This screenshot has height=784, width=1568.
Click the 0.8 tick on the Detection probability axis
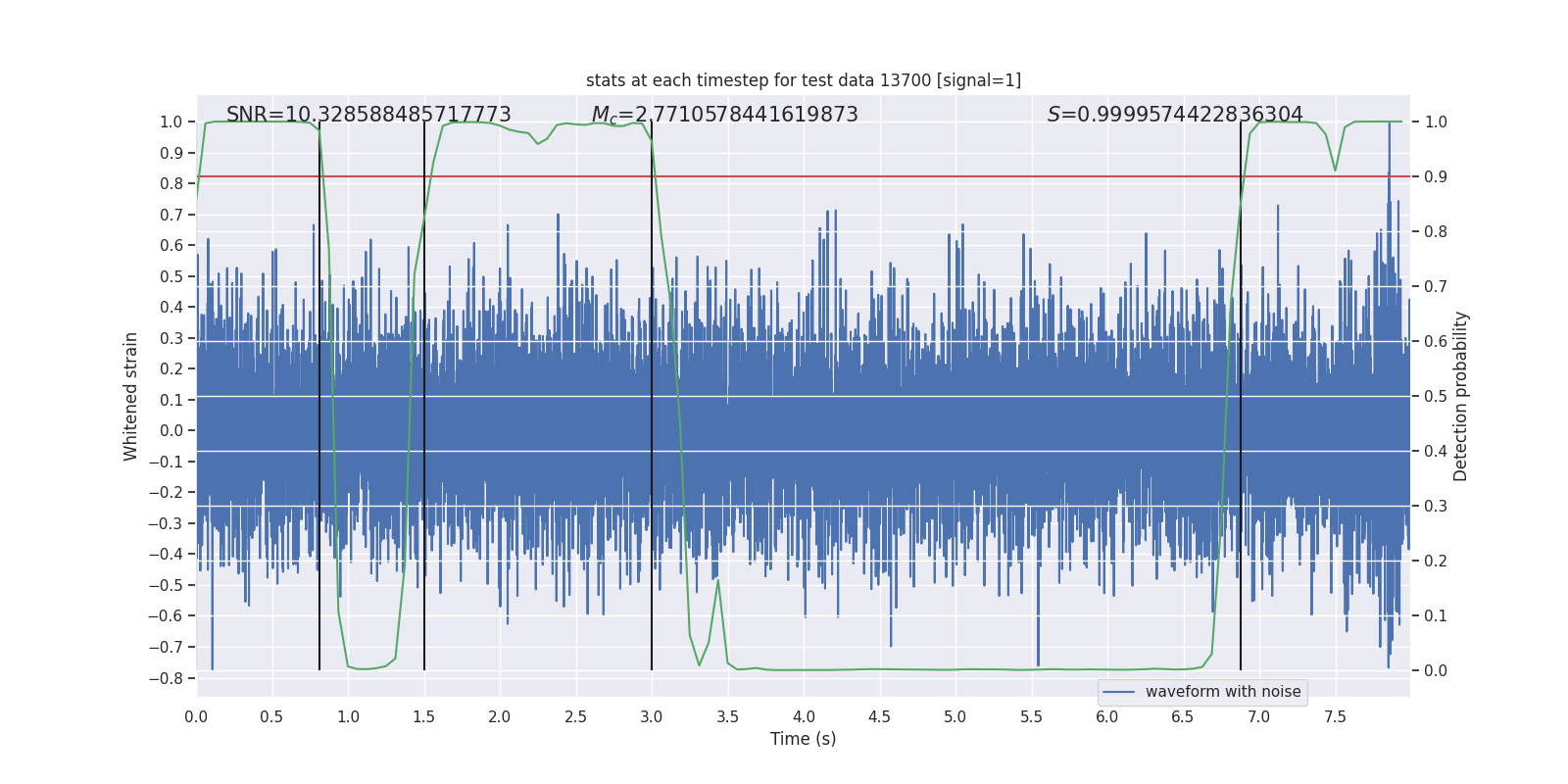(x=1436, y=231)
